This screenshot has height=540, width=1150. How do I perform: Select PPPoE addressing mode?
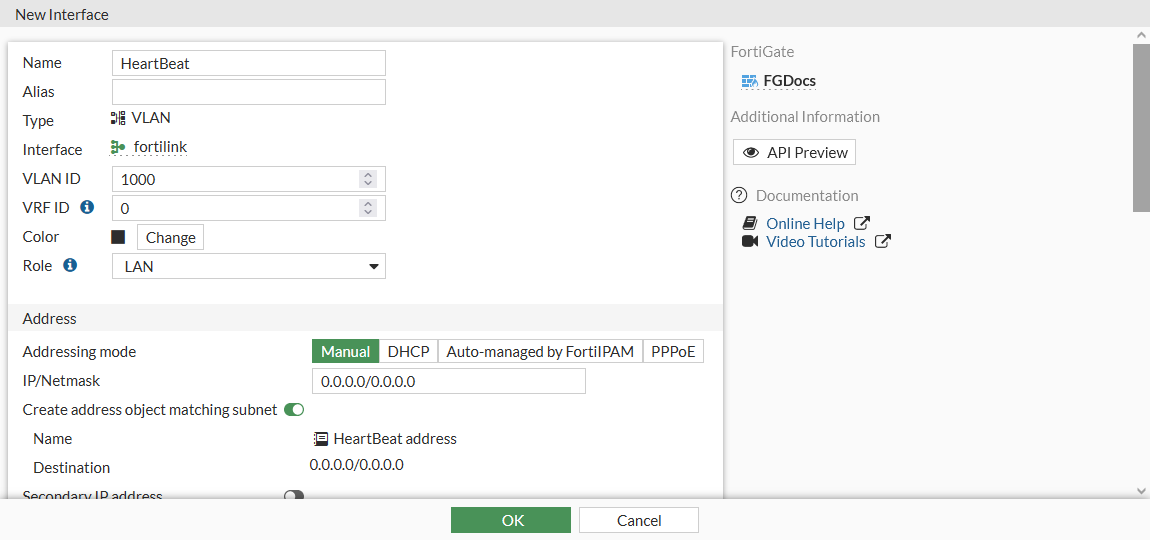[x=673, y=352]
